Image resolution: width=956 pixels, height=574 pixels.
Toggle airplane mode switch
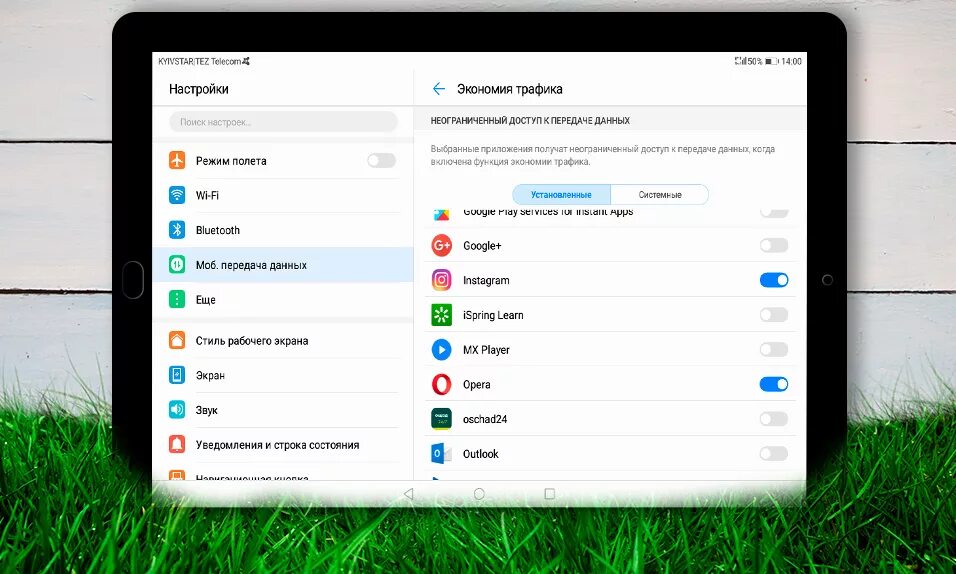coord(382,160)
